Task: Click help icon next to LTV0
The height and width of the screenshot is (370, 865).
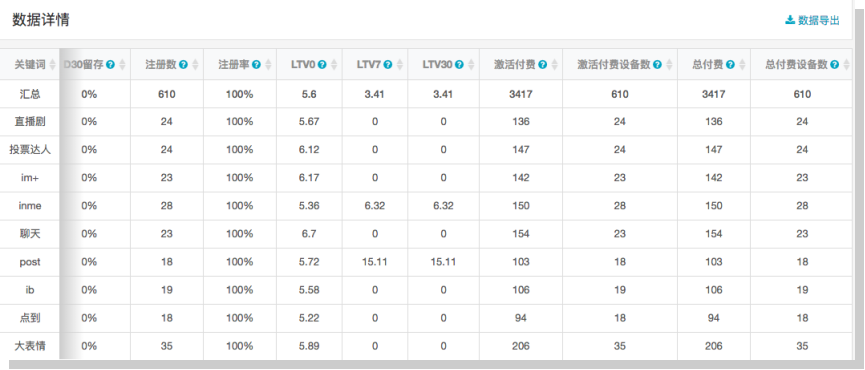Action: (322, 65)
